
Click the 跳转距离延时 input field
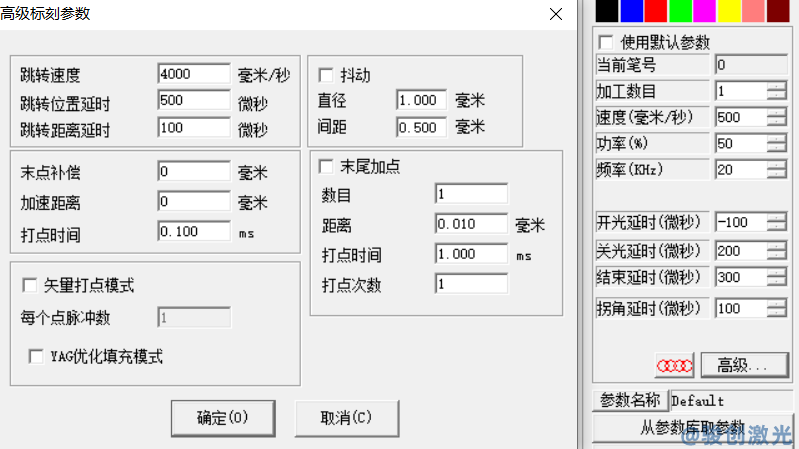(x=194, y=127)
